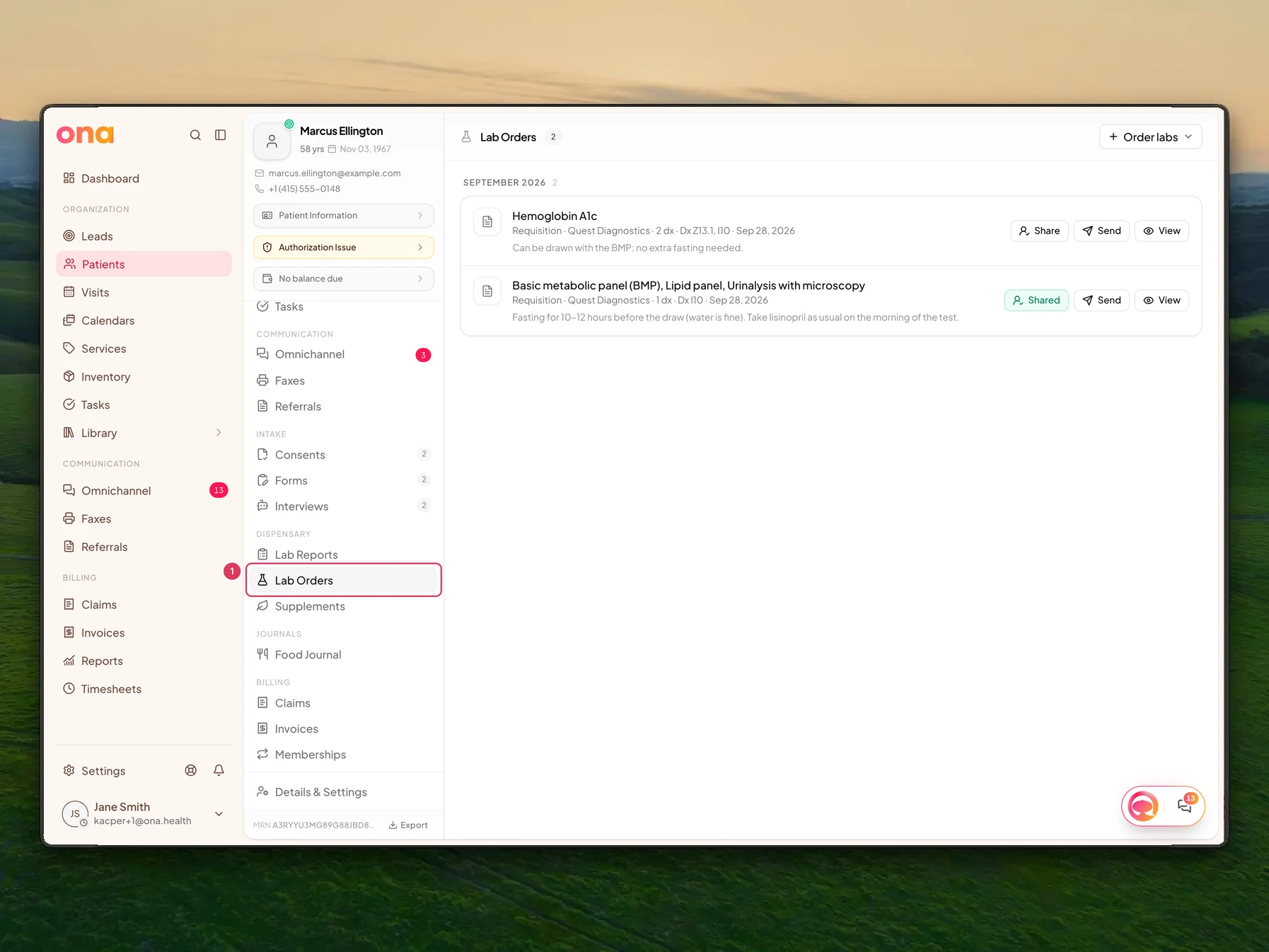The width and height of the screenshot is (1269, 952).
Task: Open main sidebar Referrals
Action: [144, 547]
